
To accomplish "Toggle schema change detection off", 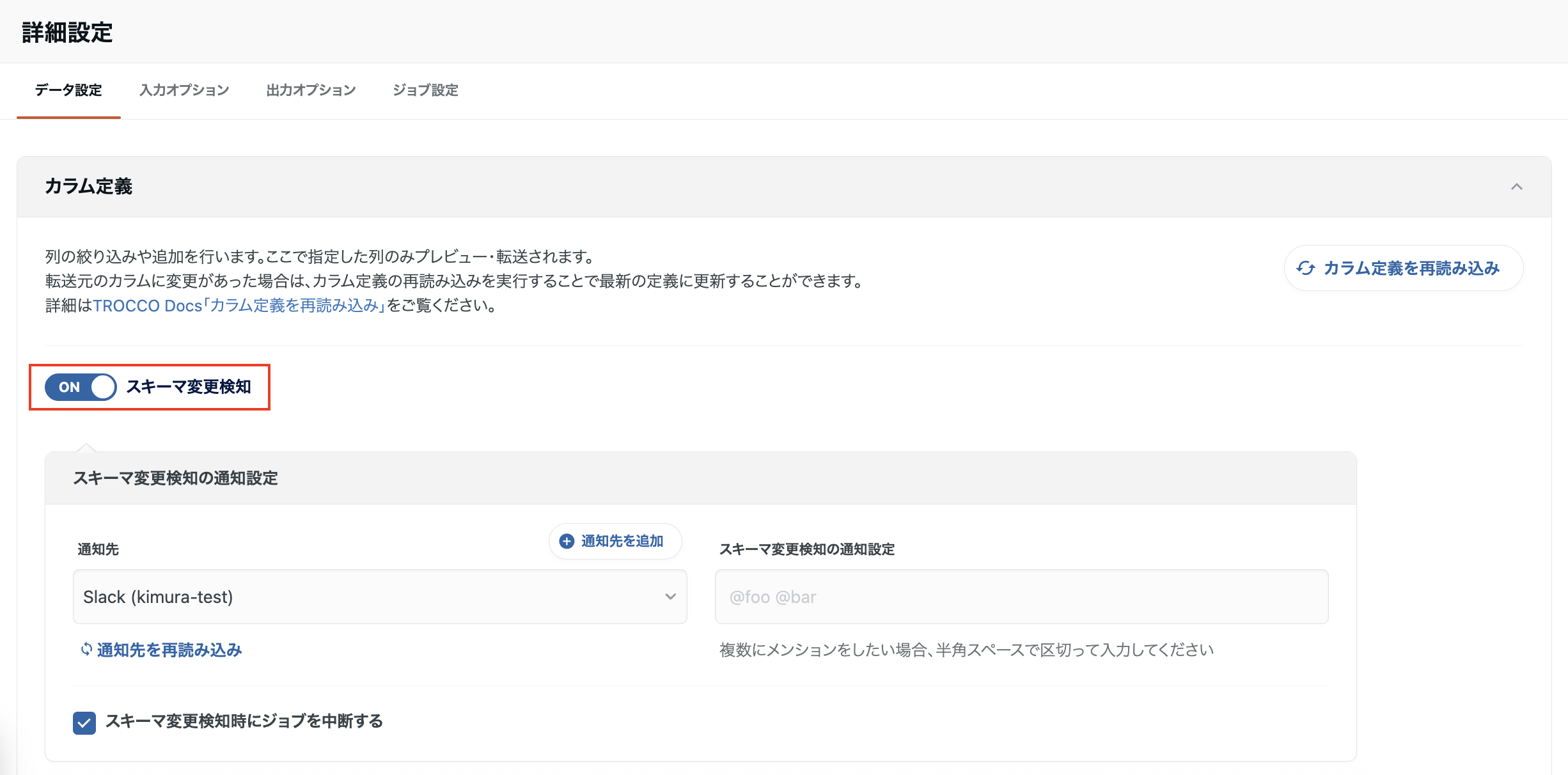I will 79,387.
